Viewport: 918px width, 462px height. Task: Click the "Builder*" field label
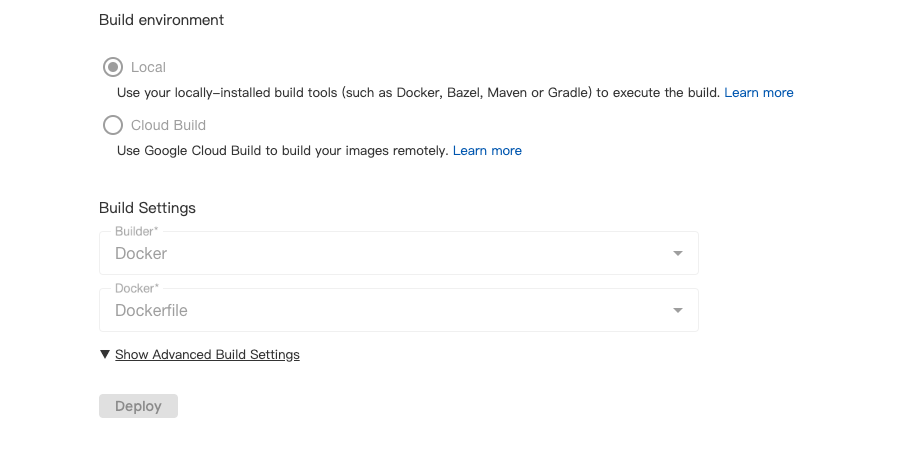tap(136, 231)
